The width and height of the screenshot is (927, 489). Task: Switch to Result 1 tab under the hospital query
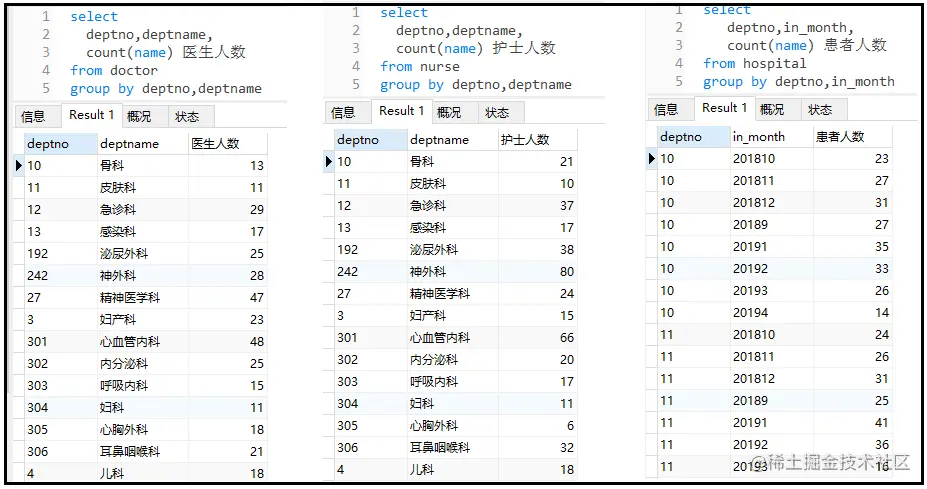[724, 108]
